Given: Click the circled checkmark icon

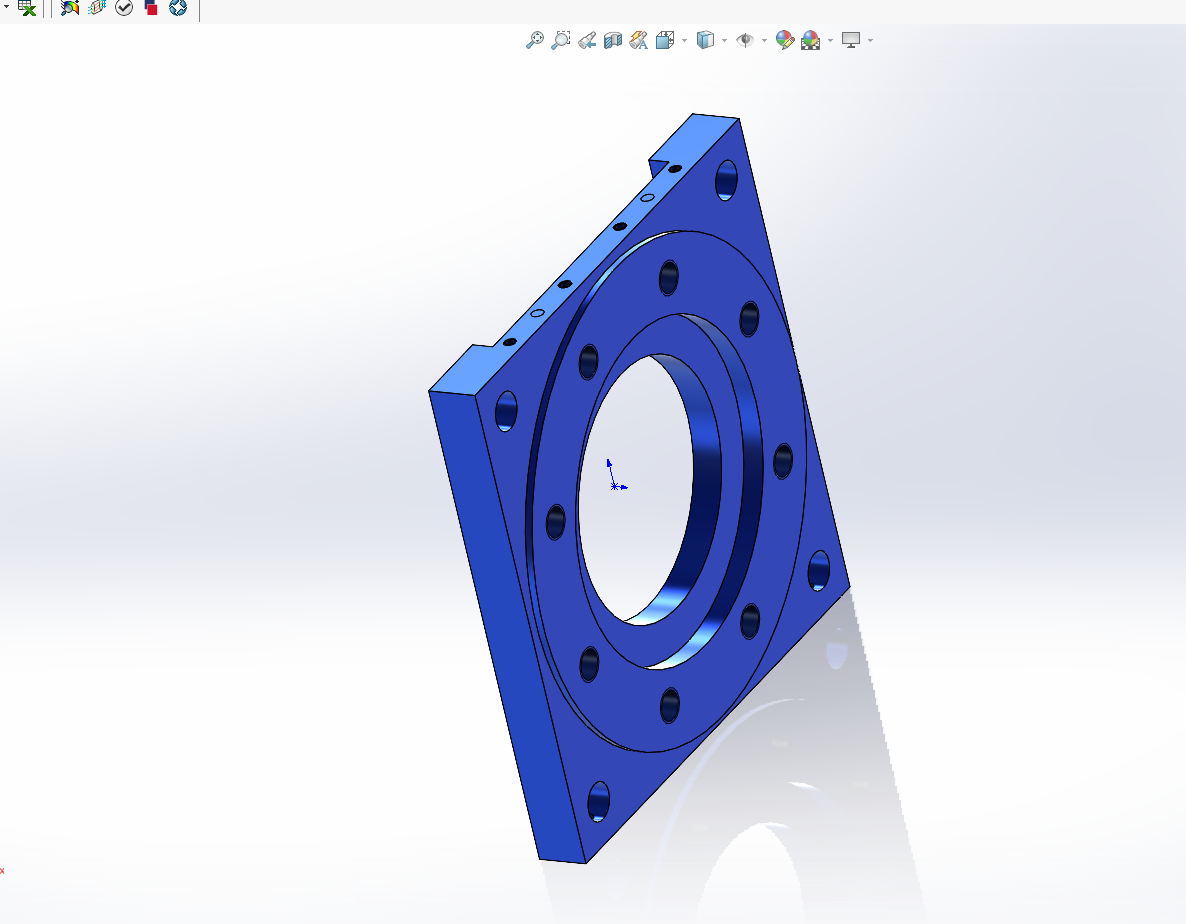Looking at the screenshot, I should 124,8.
